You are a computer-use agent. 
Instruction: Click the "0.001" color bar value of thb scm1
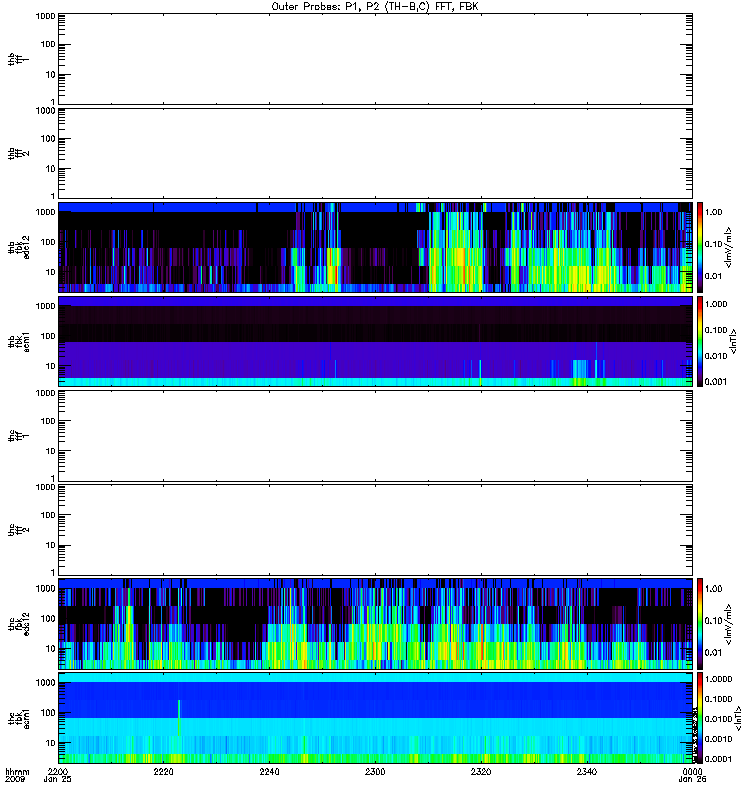tap(716, 382)
